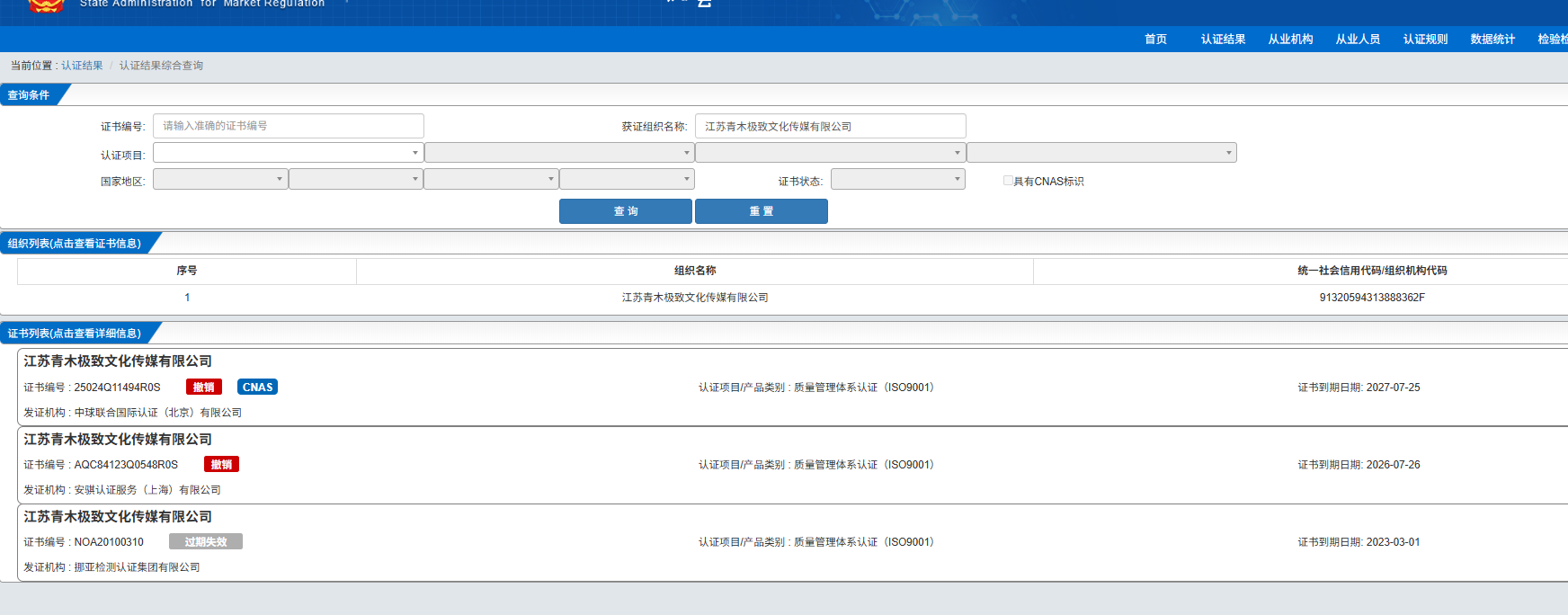Open the 认证规则 navigation menu

point(1425,39)
